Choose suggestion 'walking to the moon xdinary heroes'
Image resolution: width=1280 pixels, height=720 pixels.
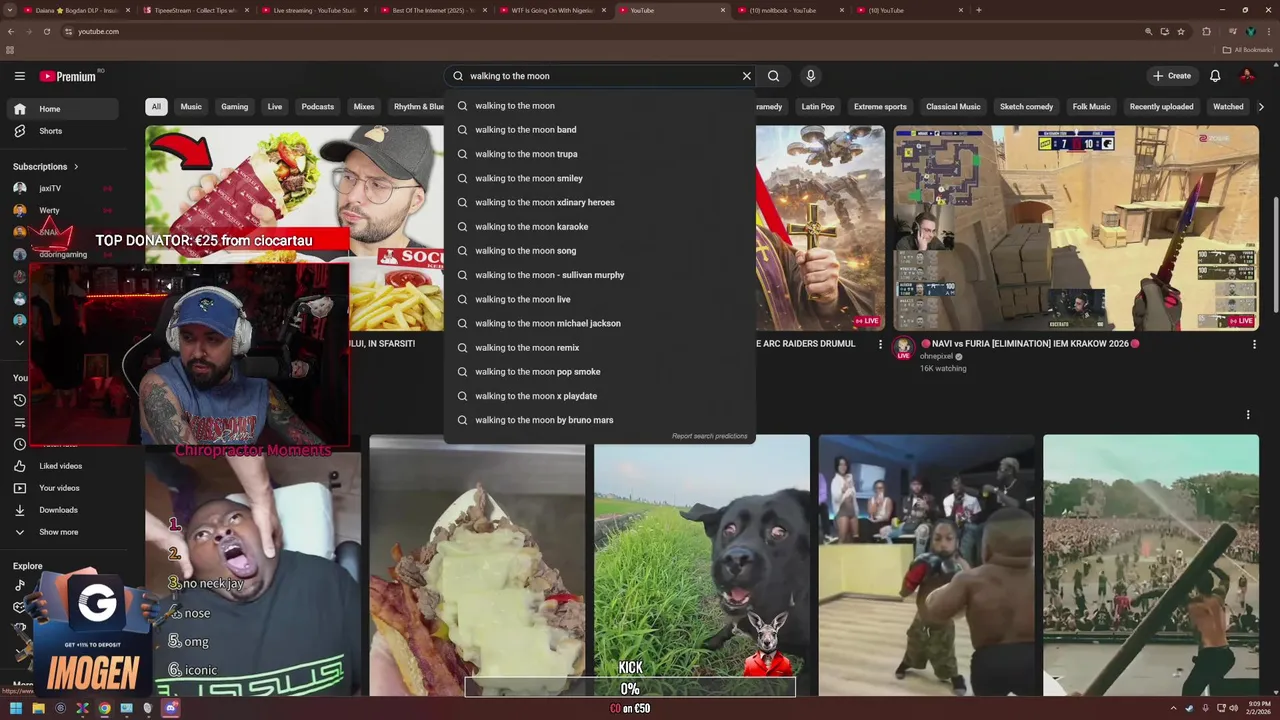(600, 202)
